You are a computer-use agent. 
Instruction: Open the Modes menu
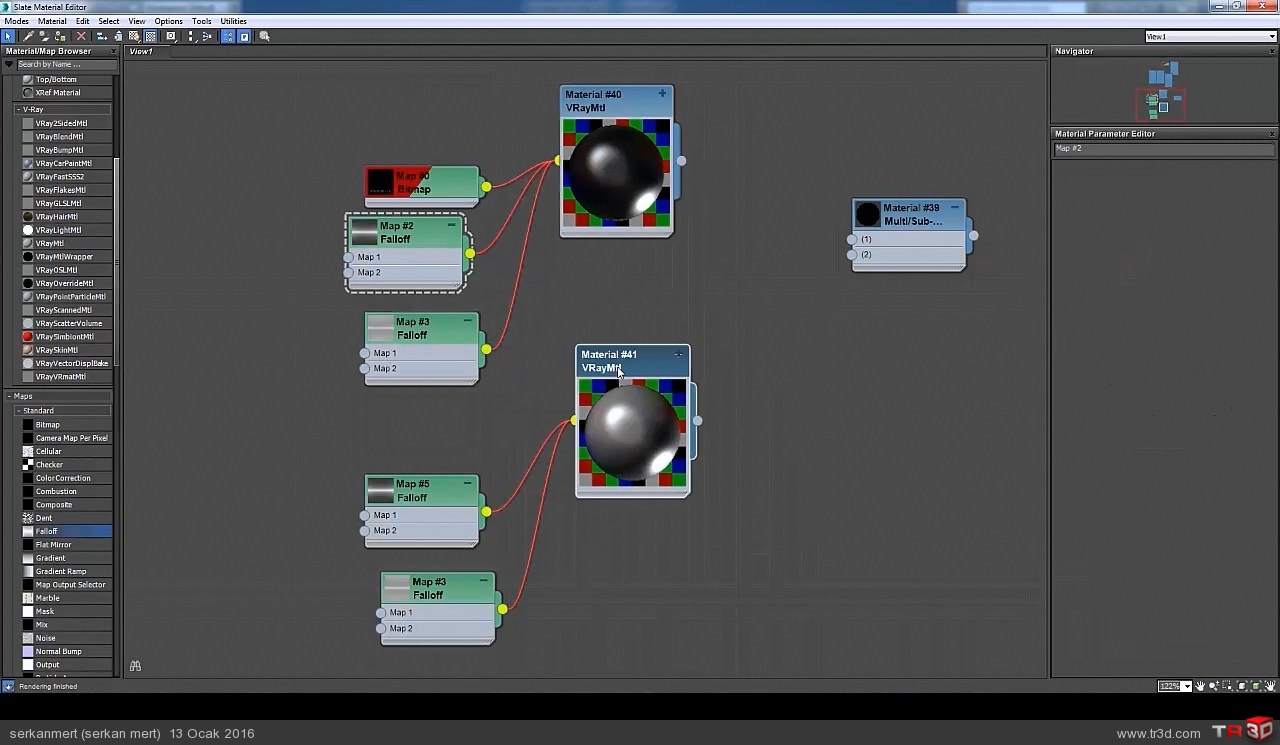click(17, 21)
